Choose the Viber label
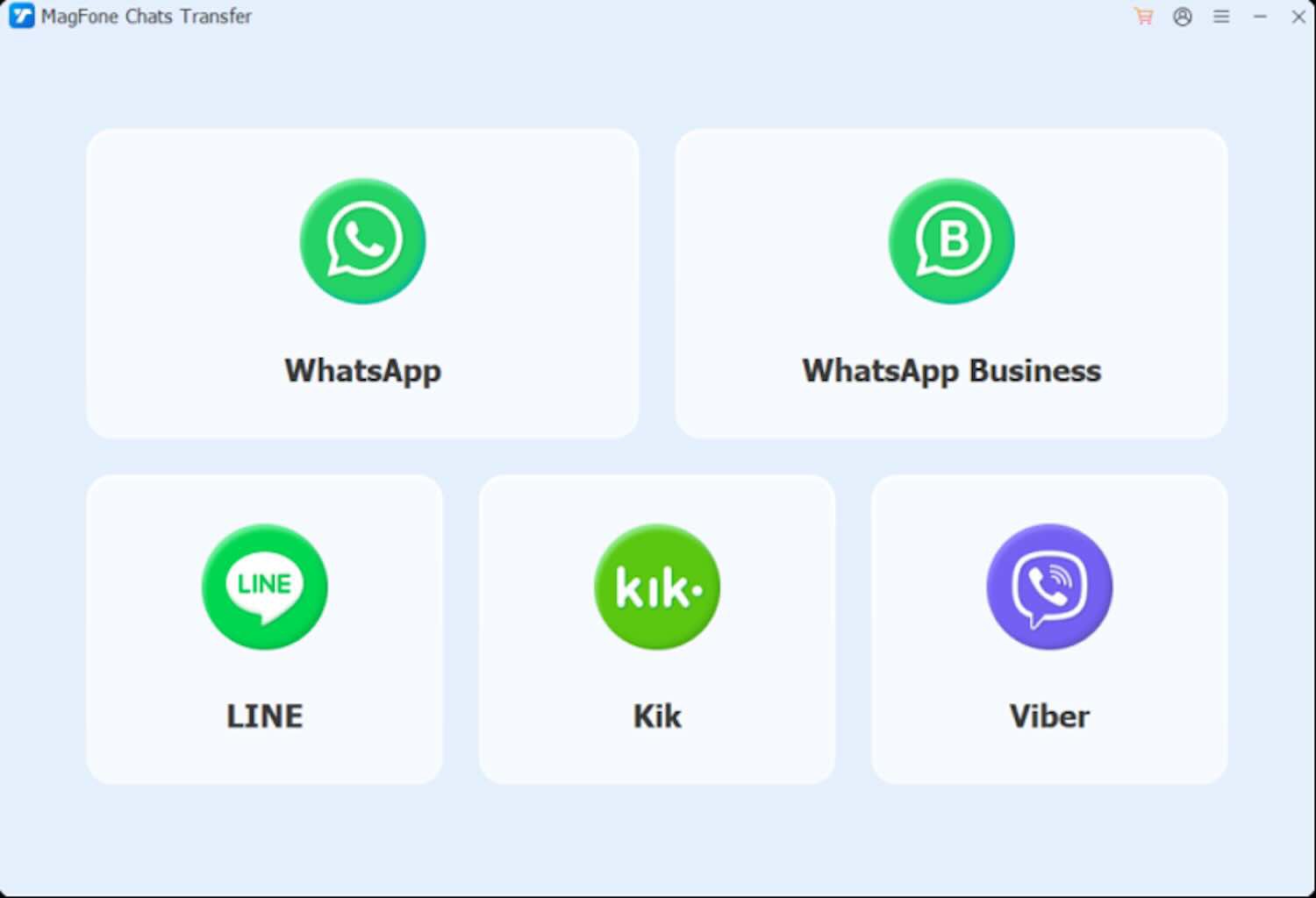Image resolution: width=1316 pixels, height=898 pixels. tap(1049, 716)
